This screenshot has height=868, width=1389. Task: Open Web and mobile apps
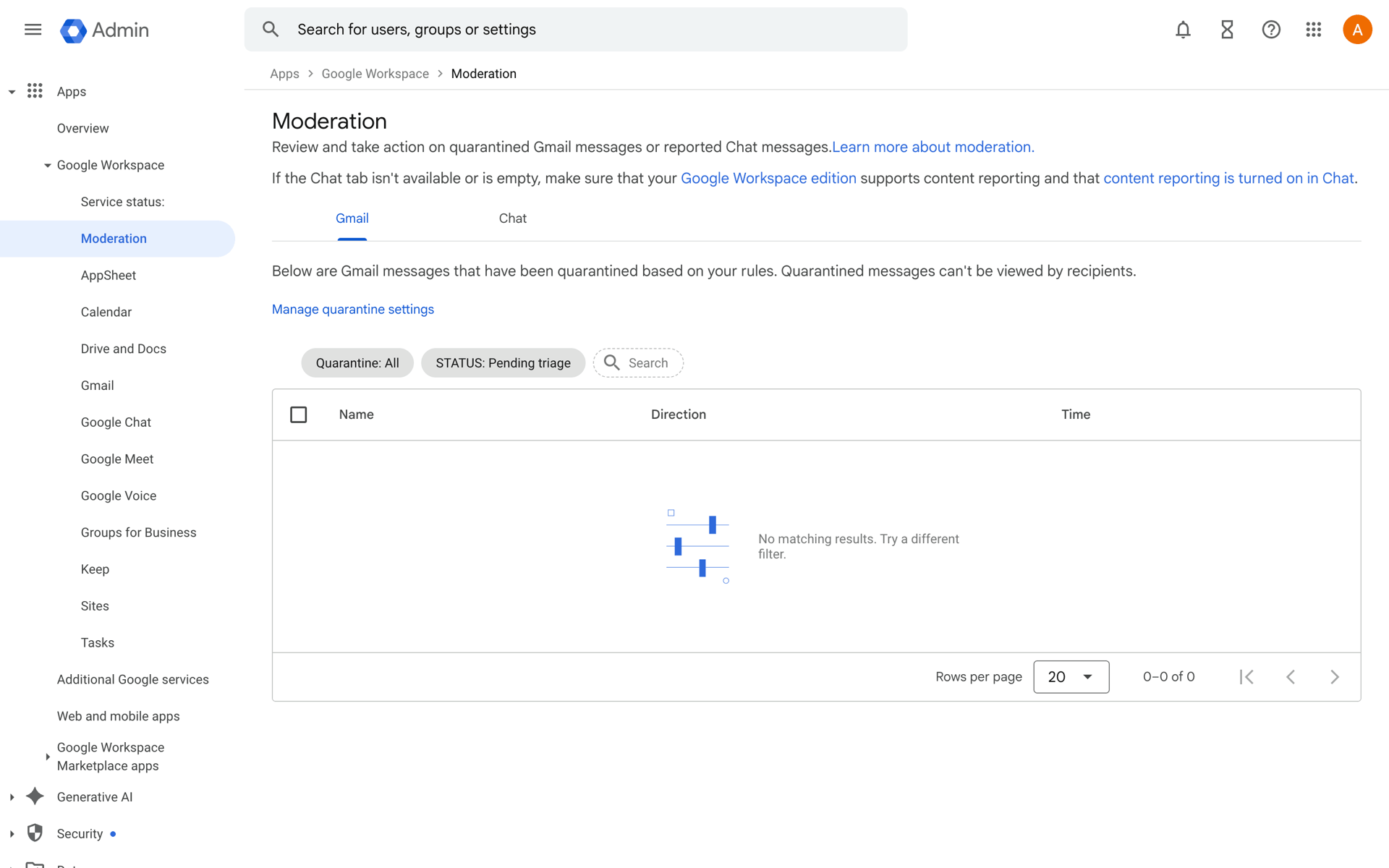tap(118, 716)
